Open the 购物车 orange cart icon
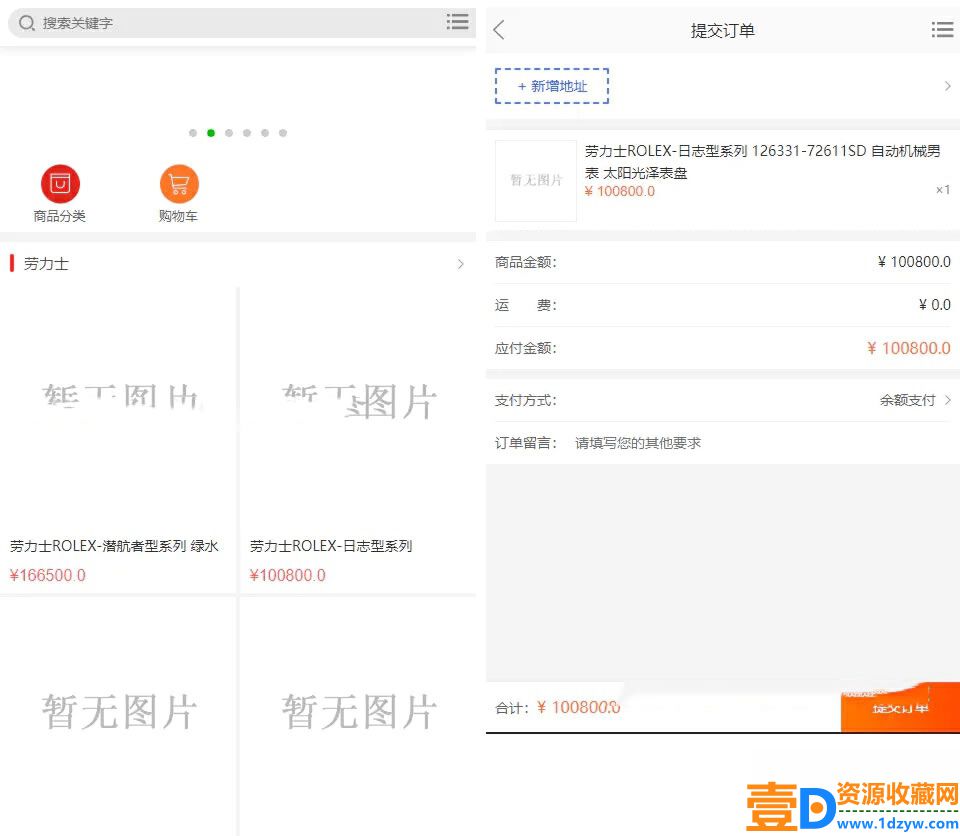Screen dimensions: 960x836 coord(179,183)
